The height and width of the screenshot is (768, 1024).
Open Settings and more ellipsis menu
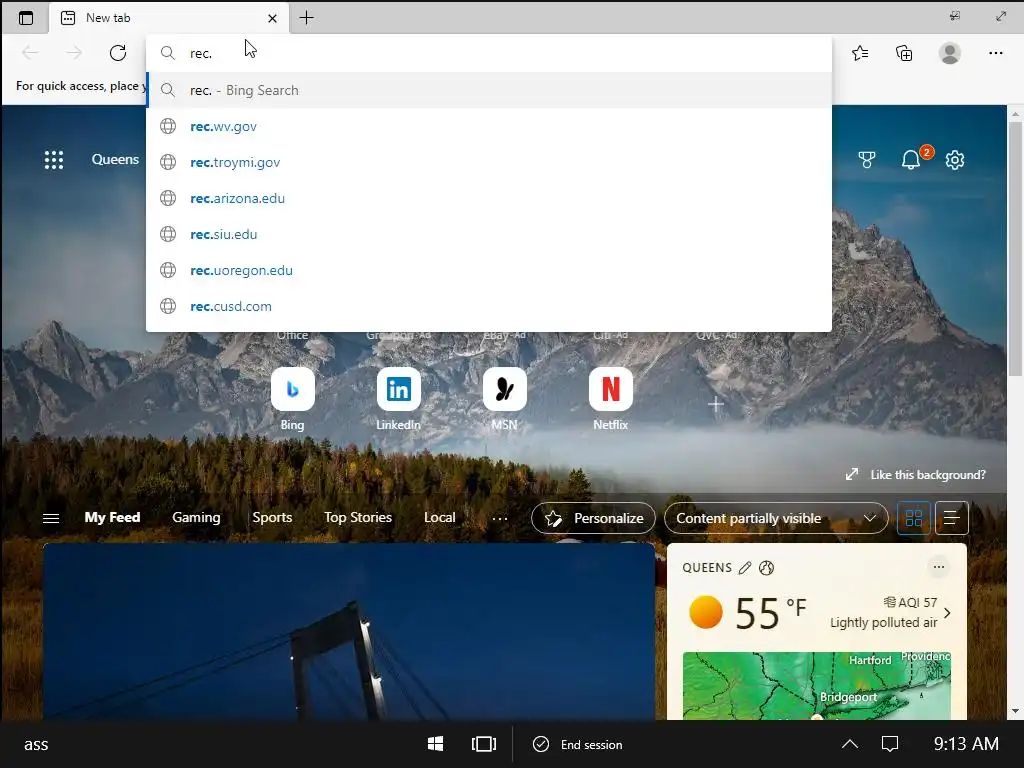pyautogui.click(x=995, y=53)
